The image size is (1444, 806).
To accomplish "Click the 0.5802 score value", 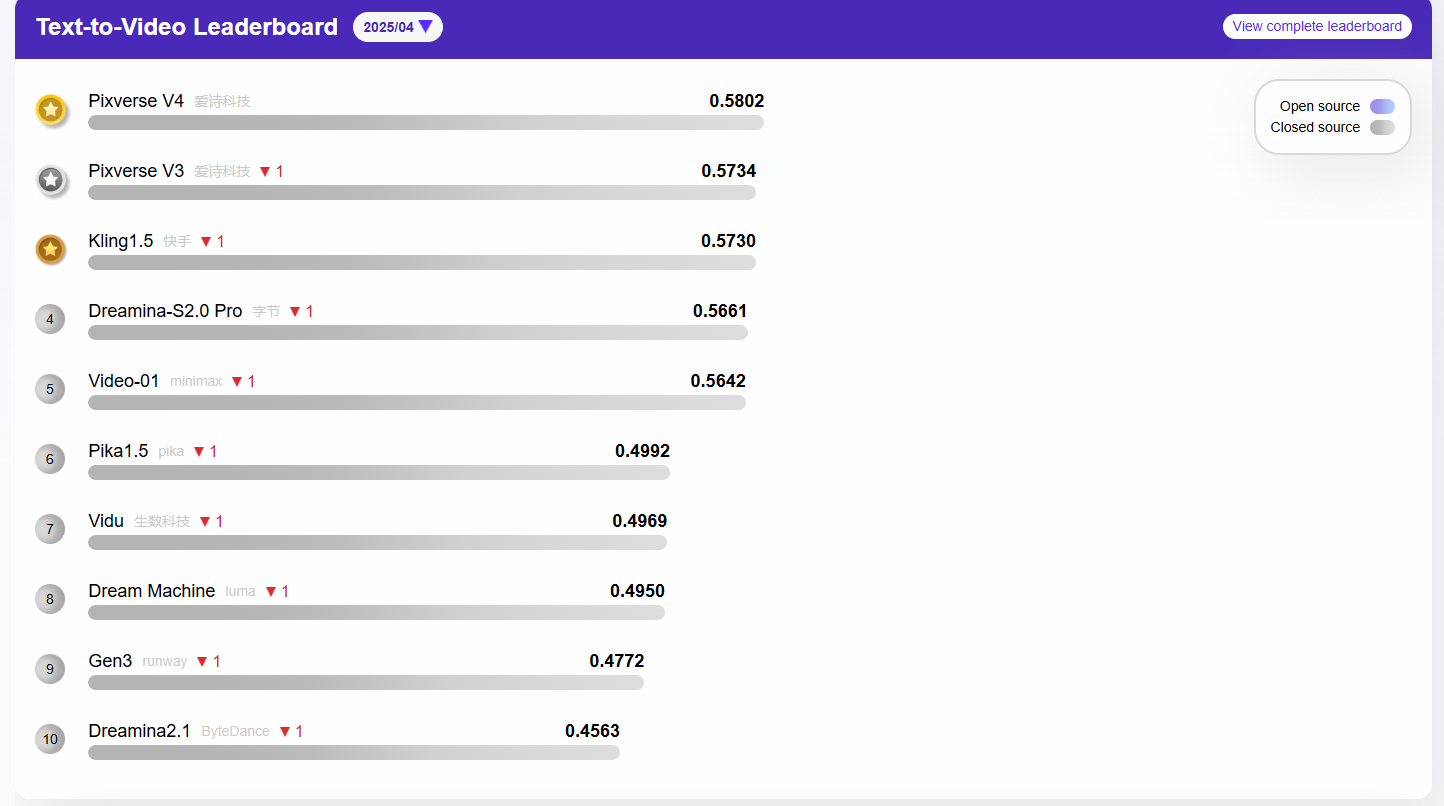I will coord(736,101).
